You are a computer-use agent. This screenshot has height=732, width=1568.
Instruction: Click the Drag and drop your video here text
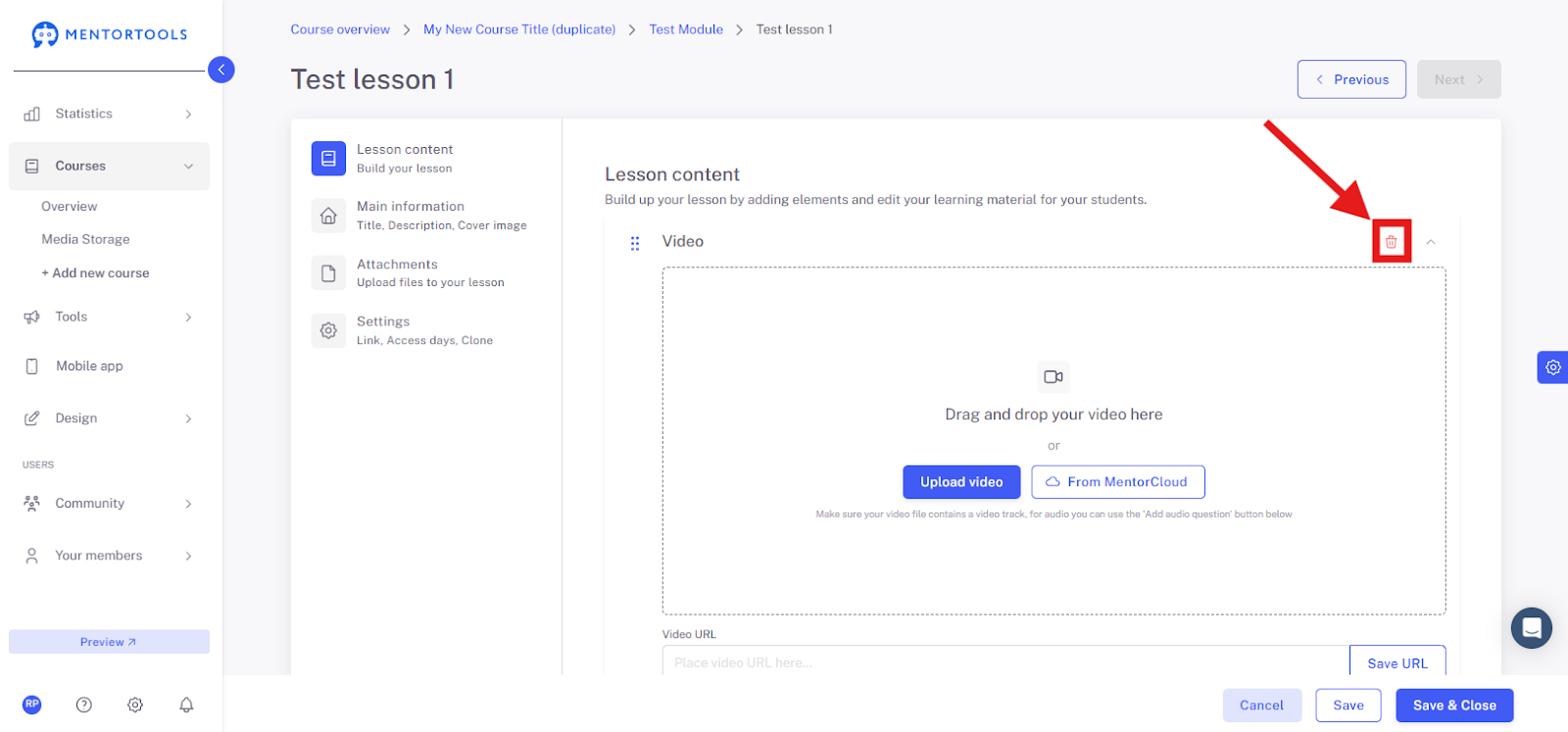pos(1053,415)
